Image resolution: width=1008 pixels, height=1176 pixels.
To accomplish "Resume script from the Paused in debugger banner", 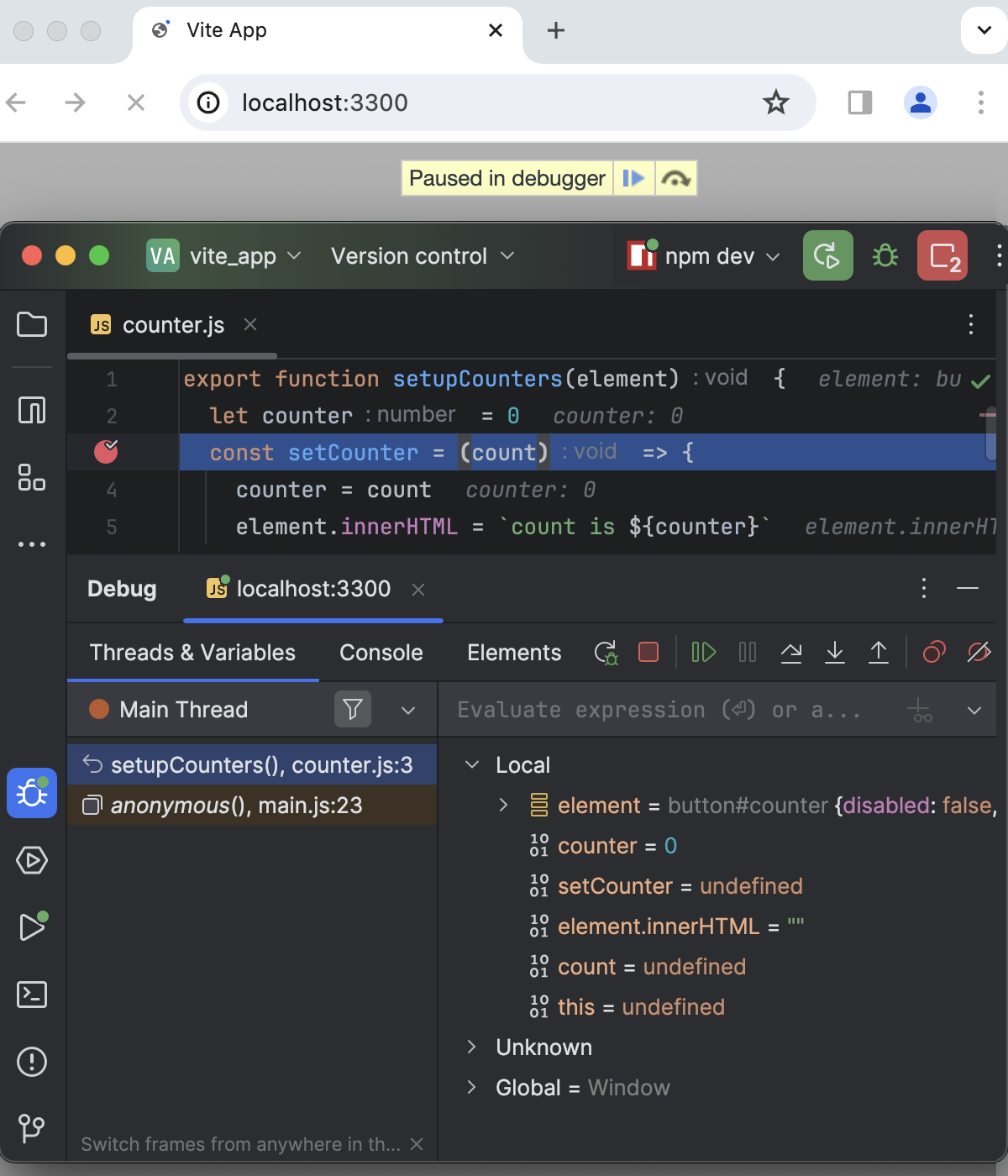I will point(634,178).
